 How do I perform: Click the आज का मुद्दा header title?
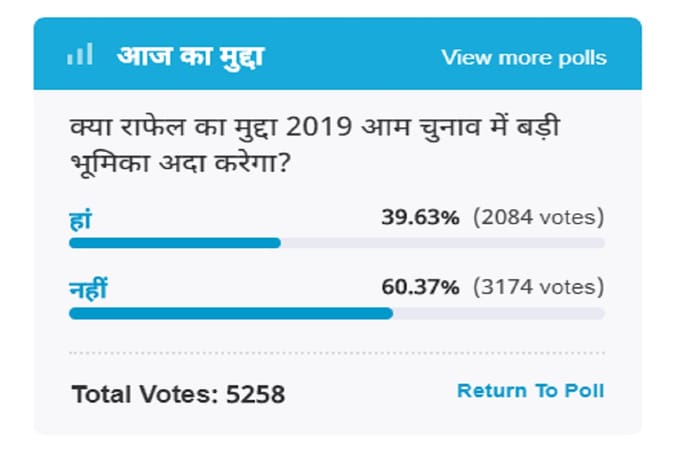pyautogui.click(x=190, y=55)
